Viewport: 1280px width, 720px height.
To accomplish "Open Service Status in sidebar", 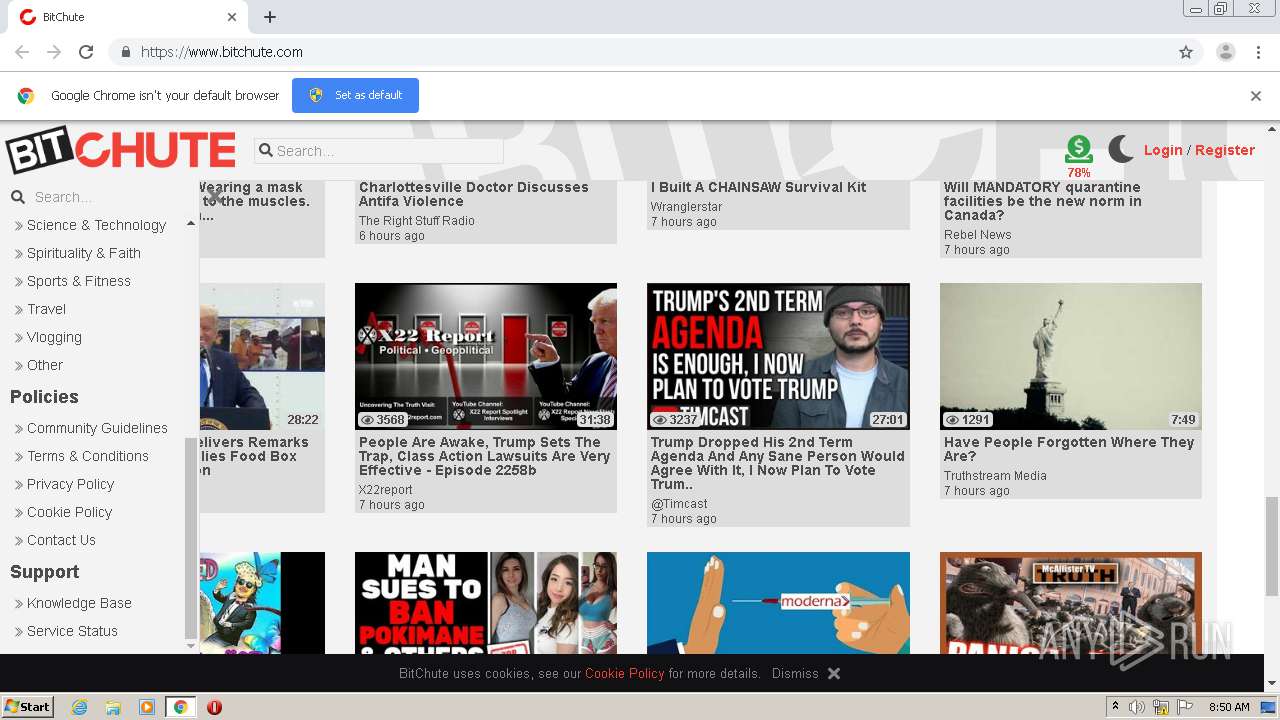I will tap(72, 631).
